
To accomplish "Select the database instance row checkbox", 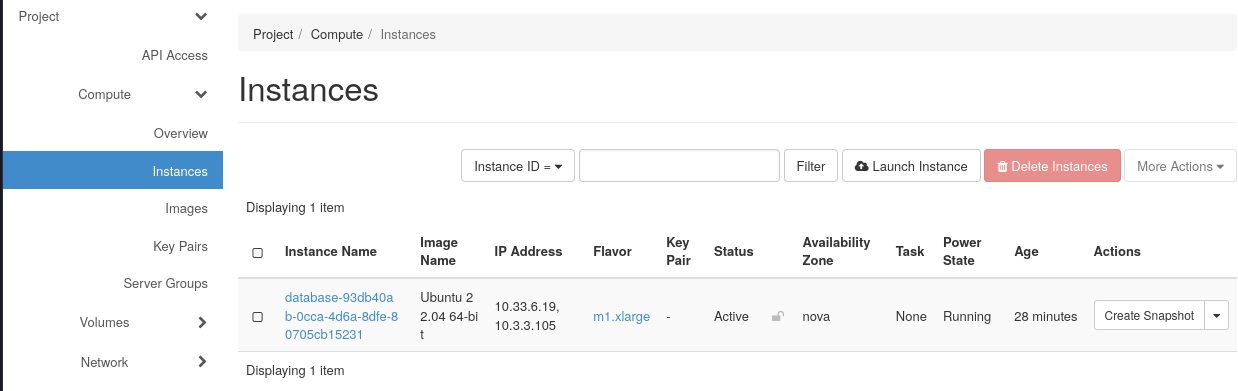I will click(x=257, y=317).
